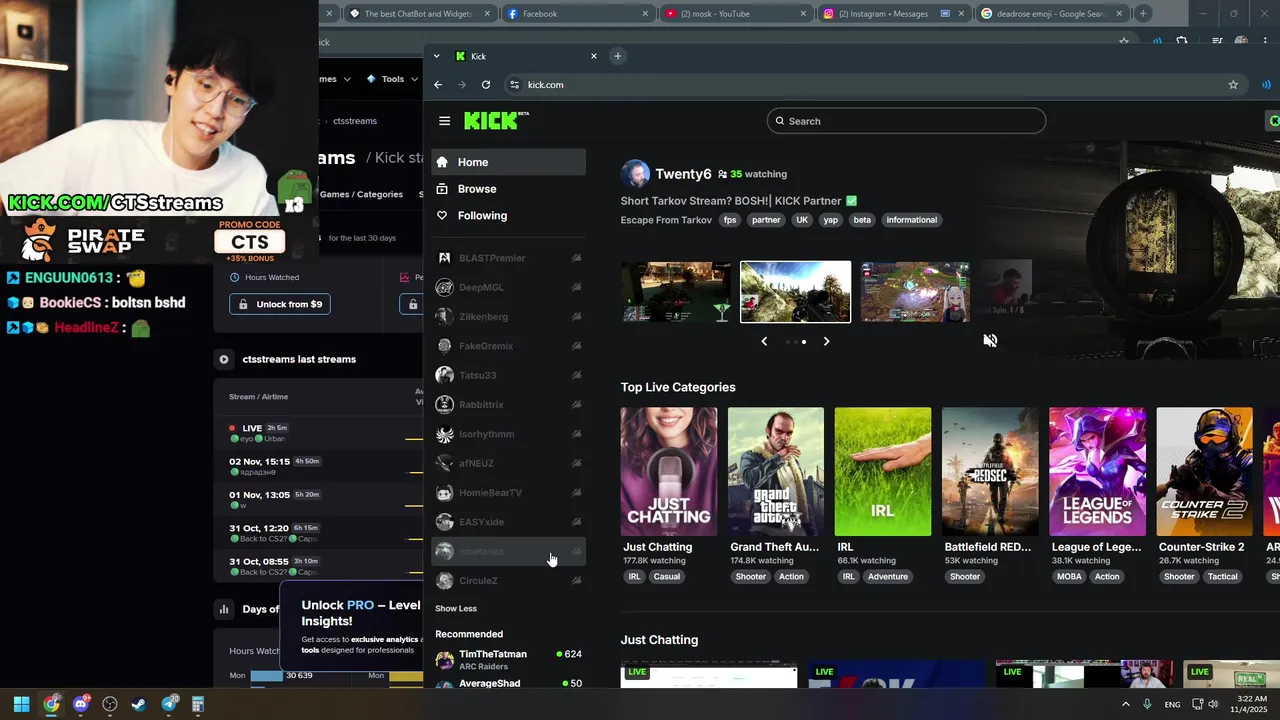Open Zilkenberg in the following list

(508, 317)
